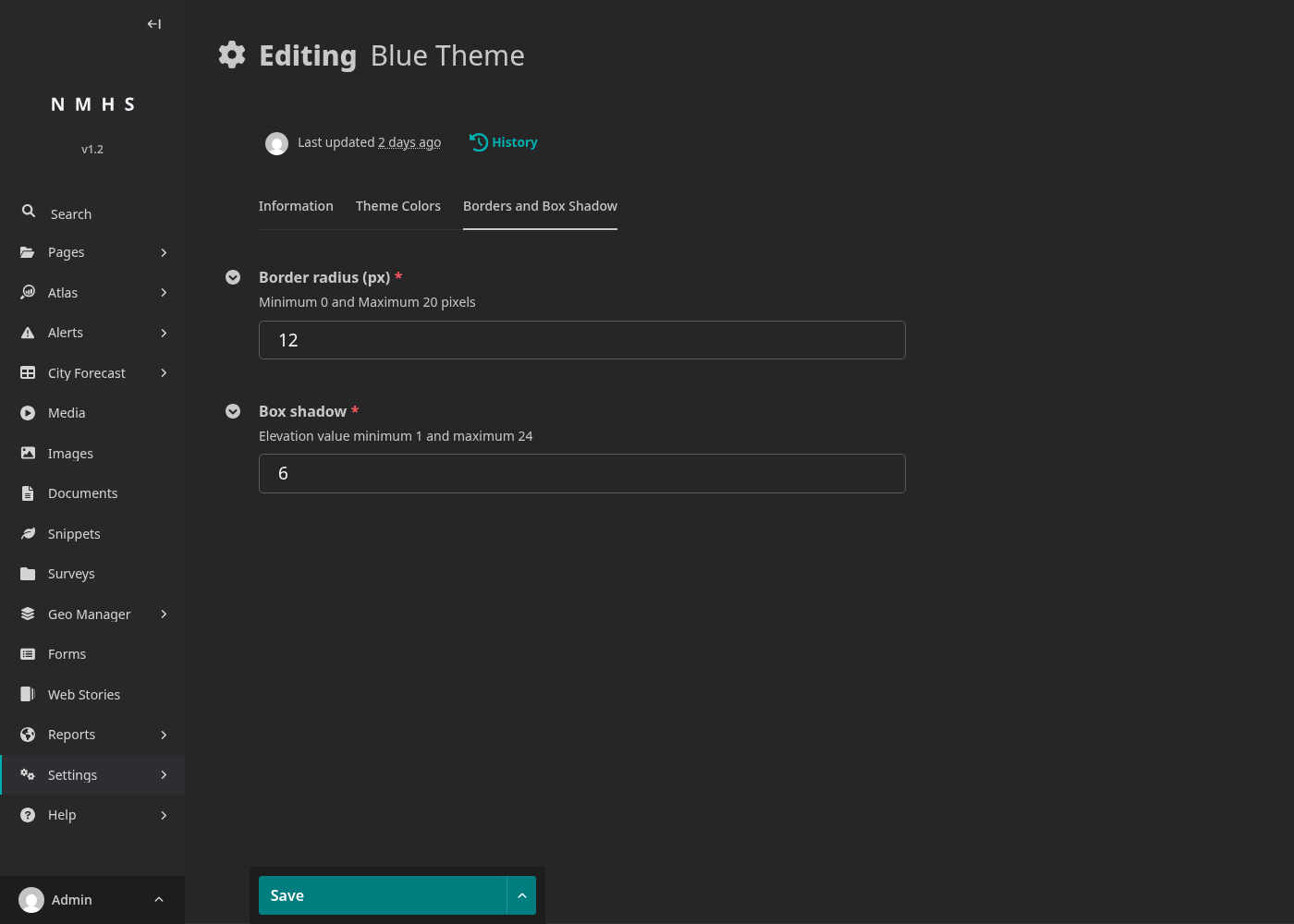
Task: Click the Media play icon
Action: 28,413
